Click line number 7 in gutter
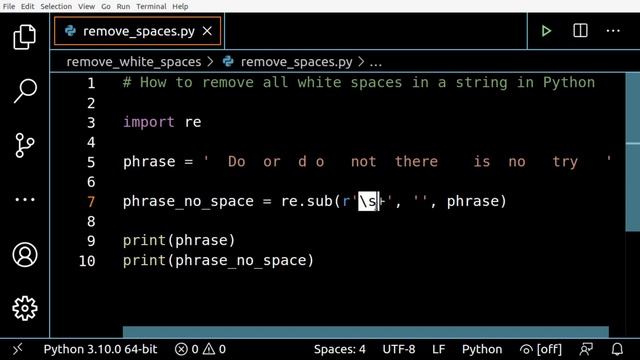Screen dimensions: 640x360 [91, 202]
